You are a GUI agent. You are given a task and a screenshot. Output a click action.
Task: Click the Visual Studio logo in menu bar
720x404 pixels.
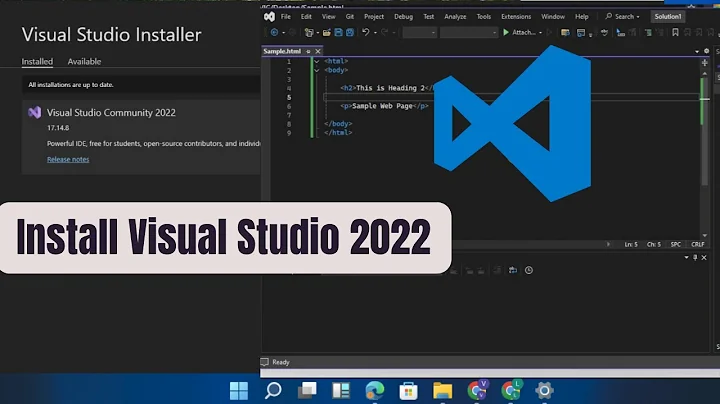(x=269, y=17)
